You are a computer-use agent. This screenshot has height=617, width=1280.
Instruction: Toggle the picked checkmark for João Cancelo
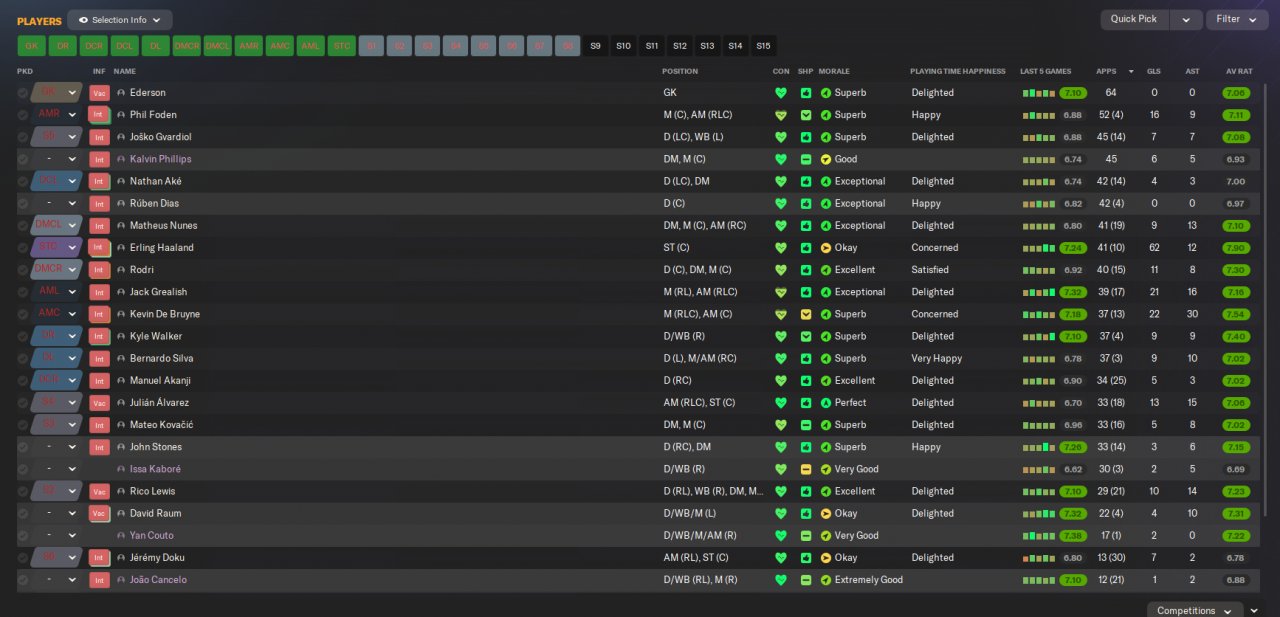23,580
